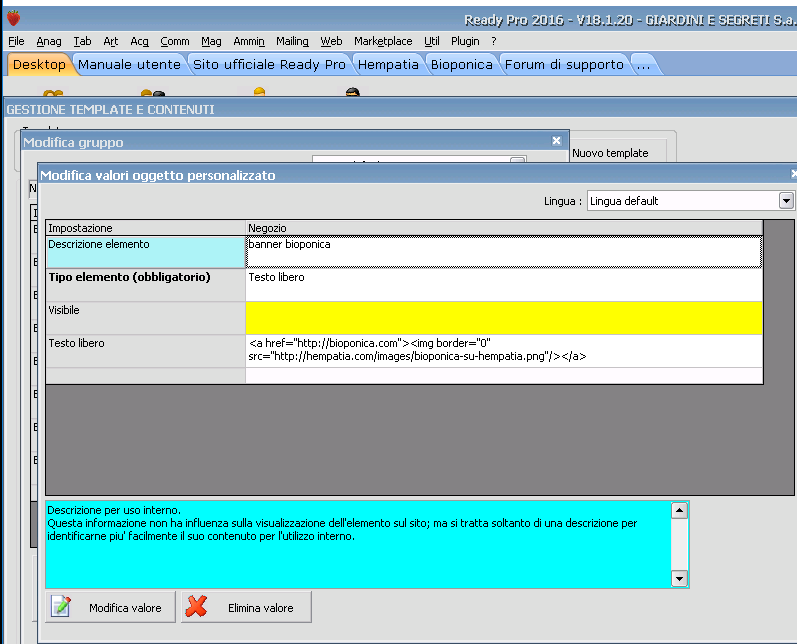Open the ? help menu
797x644 pixels.
click(494, 41)
